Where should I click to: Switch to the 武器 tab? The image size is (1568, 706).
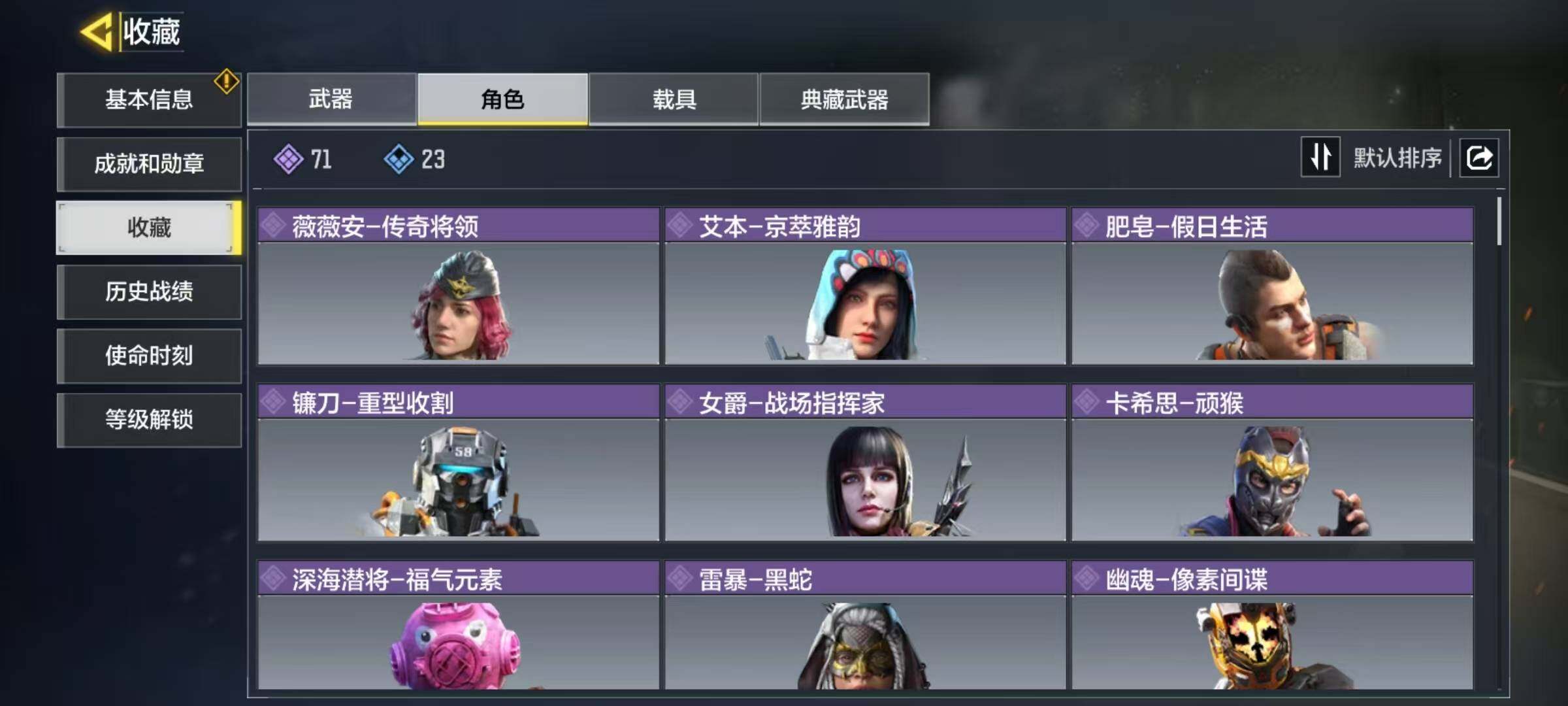point(331,99)
